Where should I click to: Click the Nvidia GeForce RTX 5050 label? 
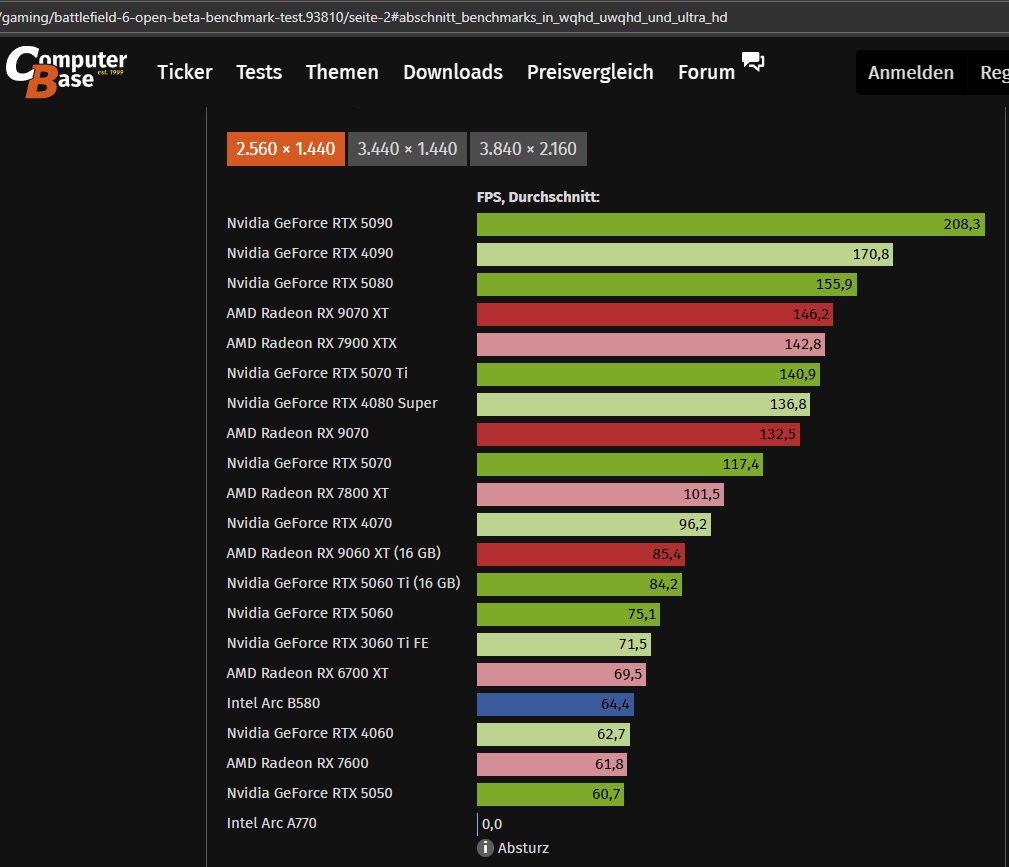coord(310,793)
